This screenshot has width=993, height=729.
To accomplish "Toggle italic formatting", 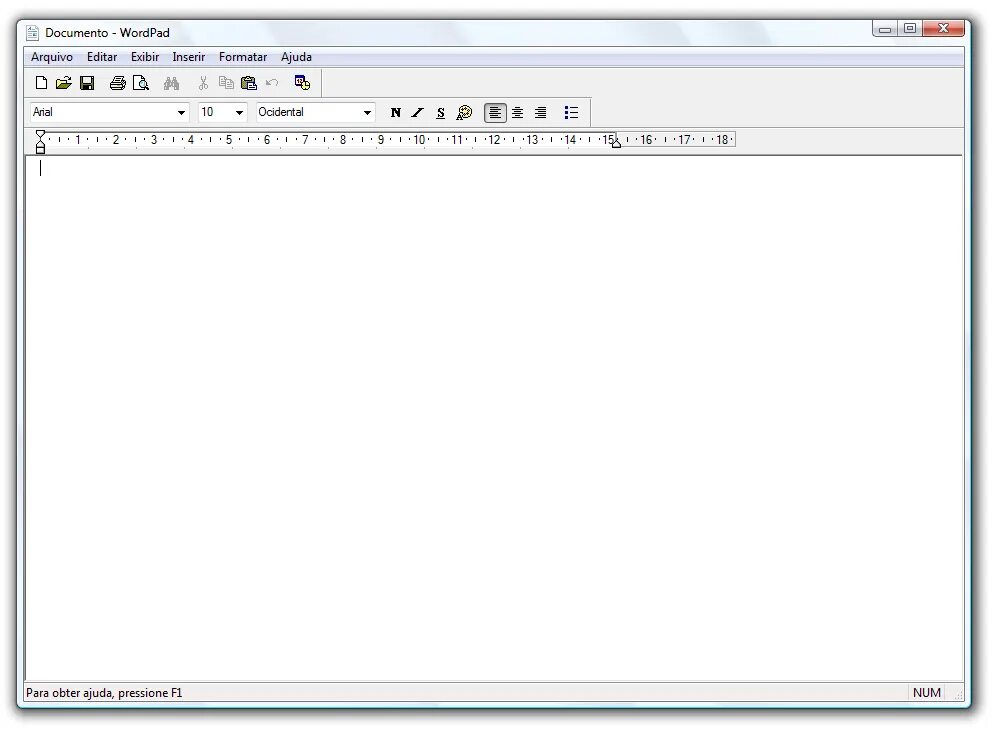I will [418, 113].
